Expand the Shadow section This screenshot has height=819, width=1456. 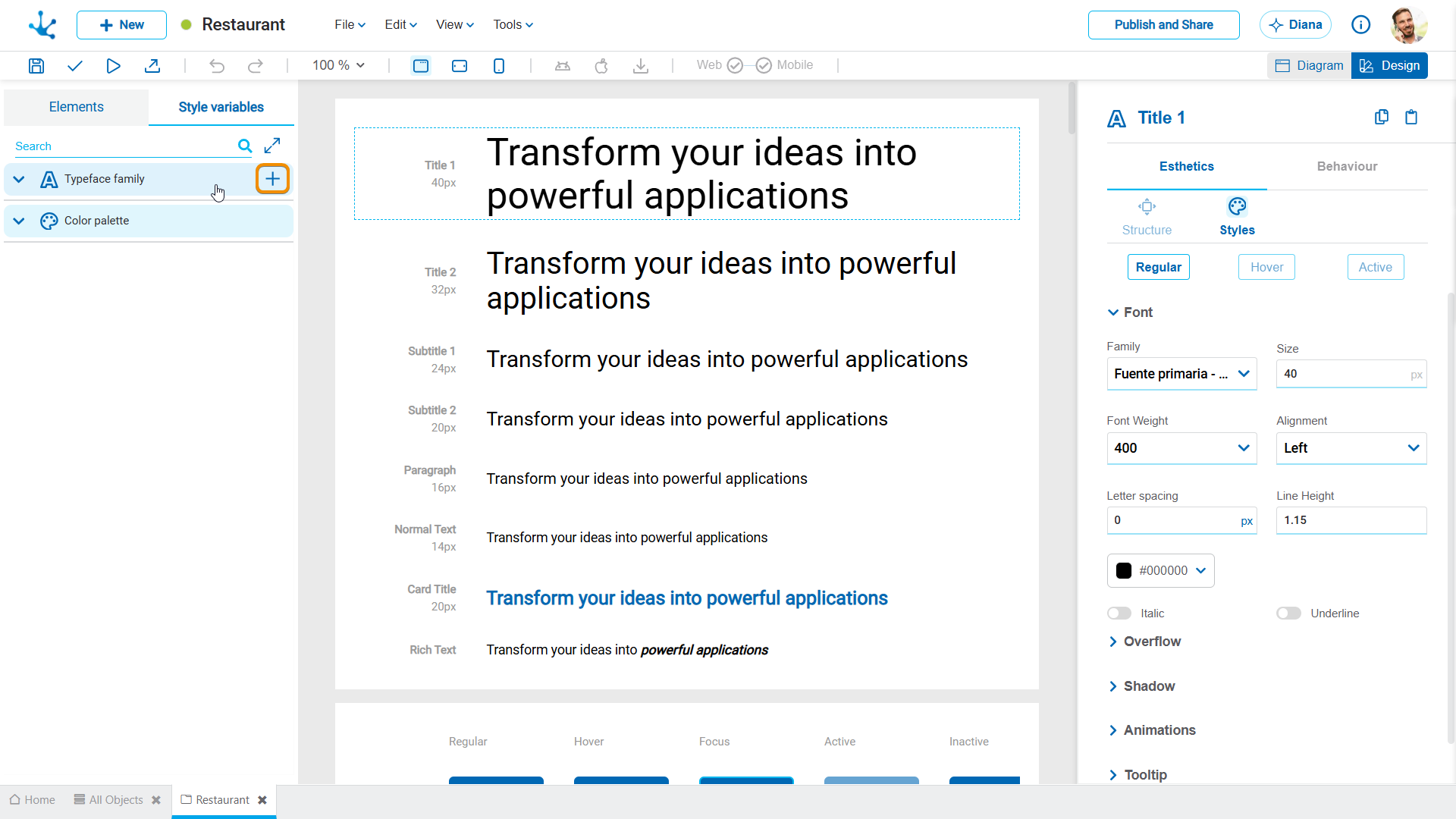(x=1141, y=686)
